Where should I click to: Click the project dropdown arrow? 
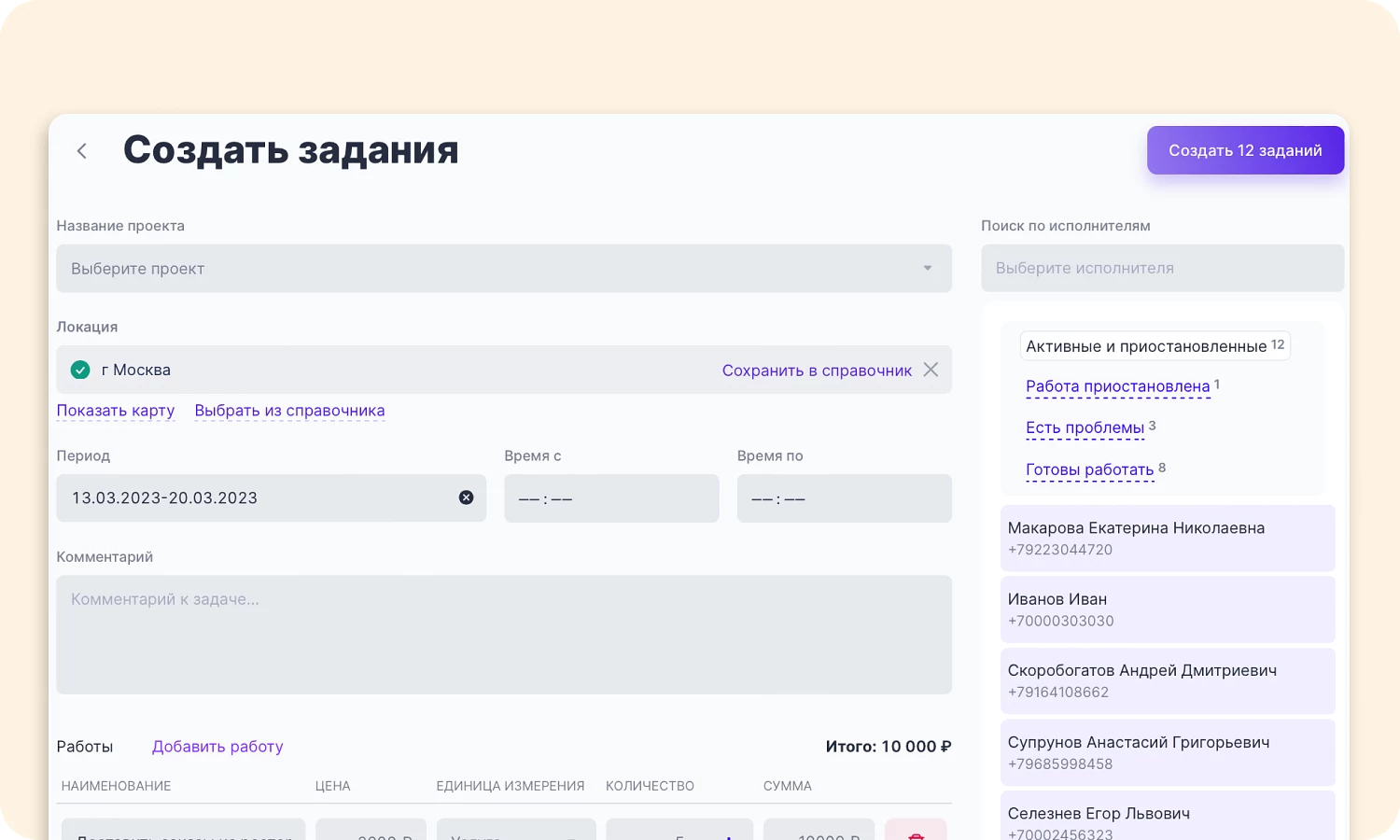coord(928,269)
